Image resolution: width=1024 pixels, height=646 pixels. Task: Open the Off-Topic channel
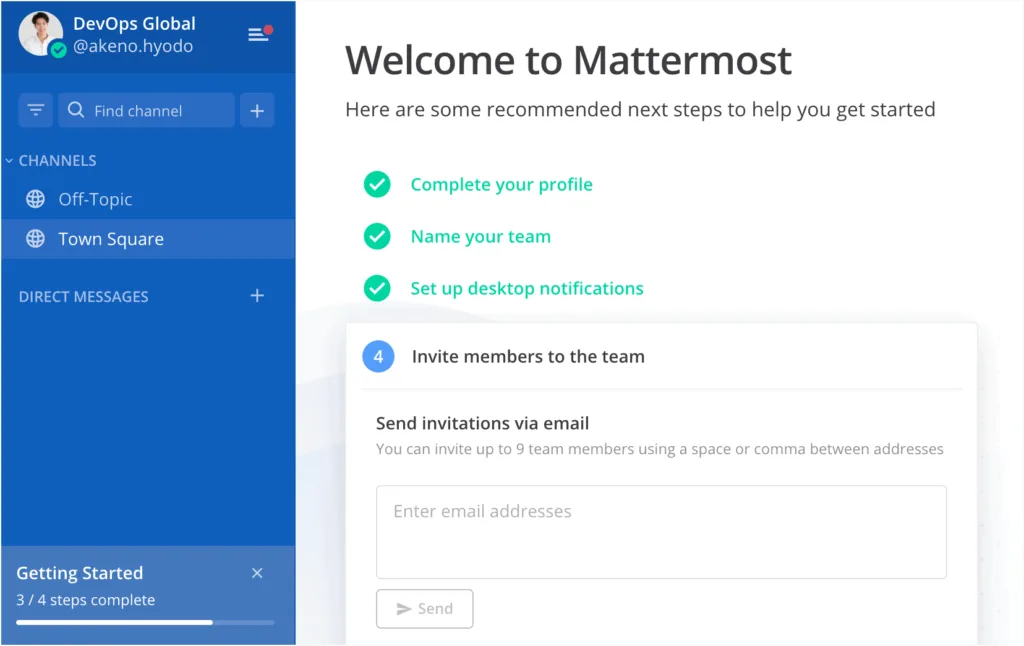coord(148,199)
